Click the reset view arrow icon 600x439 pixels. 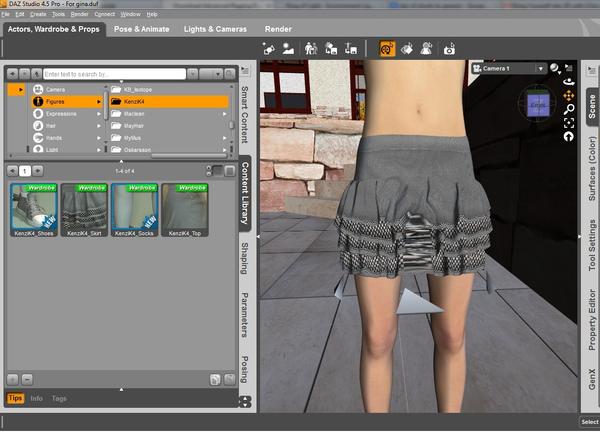click(569, 136)
